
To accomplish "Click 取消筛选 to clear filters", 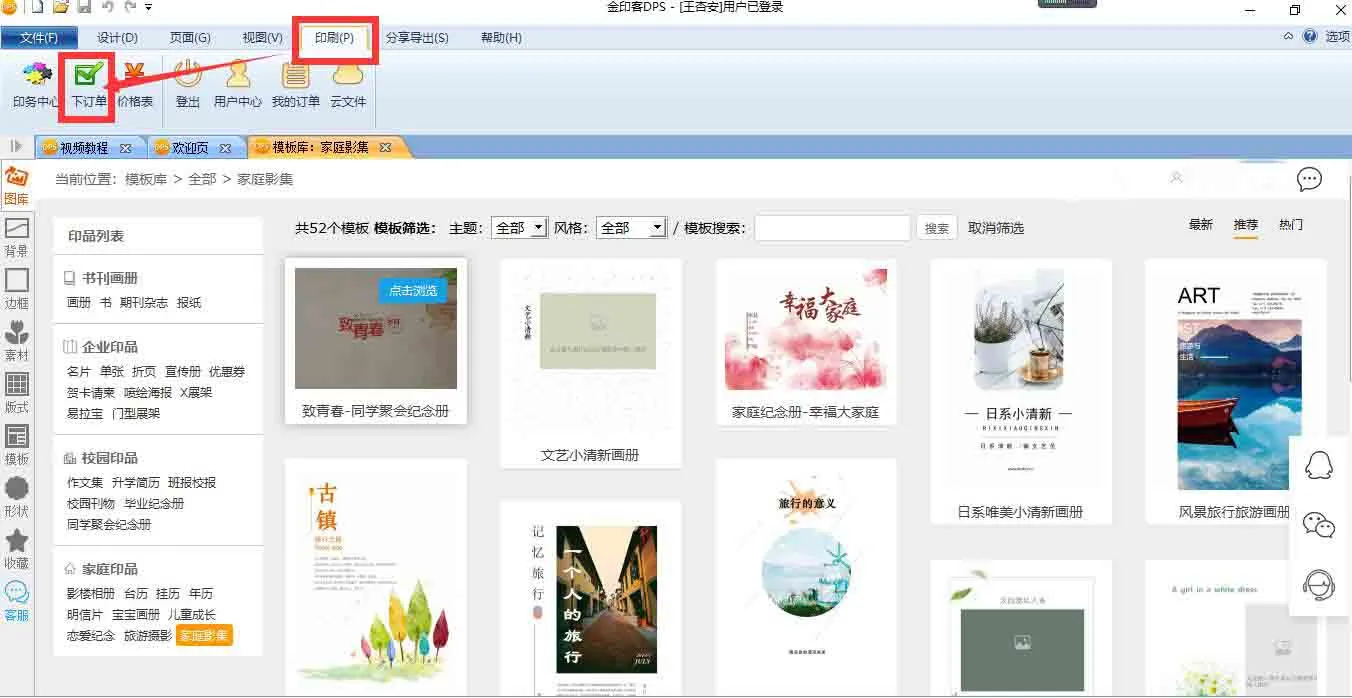I will 995,228.
